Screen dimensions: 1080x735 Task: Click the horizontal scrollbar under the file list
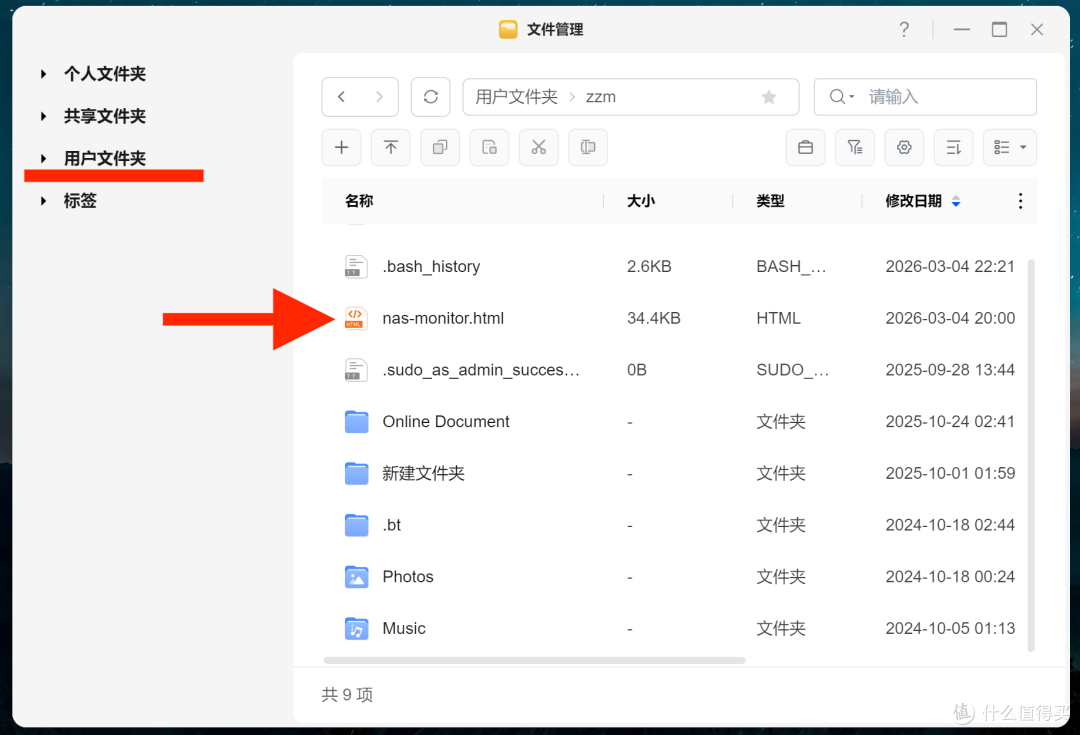point(534,660)
